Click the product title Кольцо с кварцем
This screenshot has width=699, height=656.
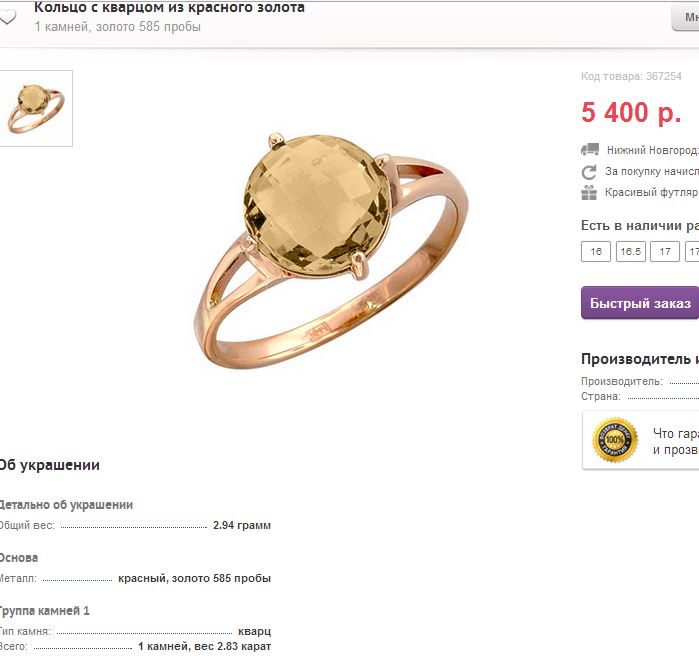[169, 7]
